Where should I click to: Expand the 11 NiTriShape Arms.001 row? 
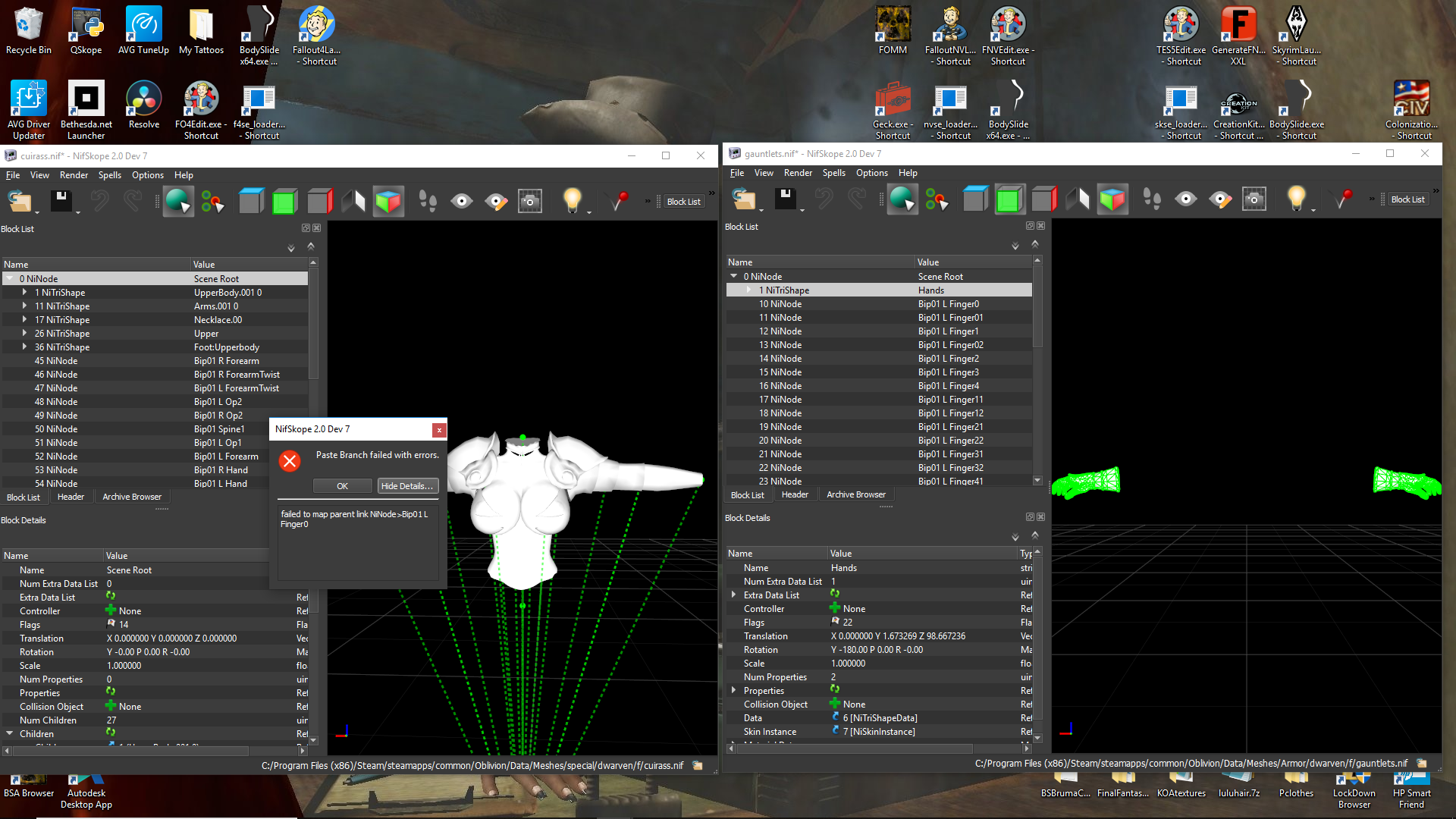point(24,306)
